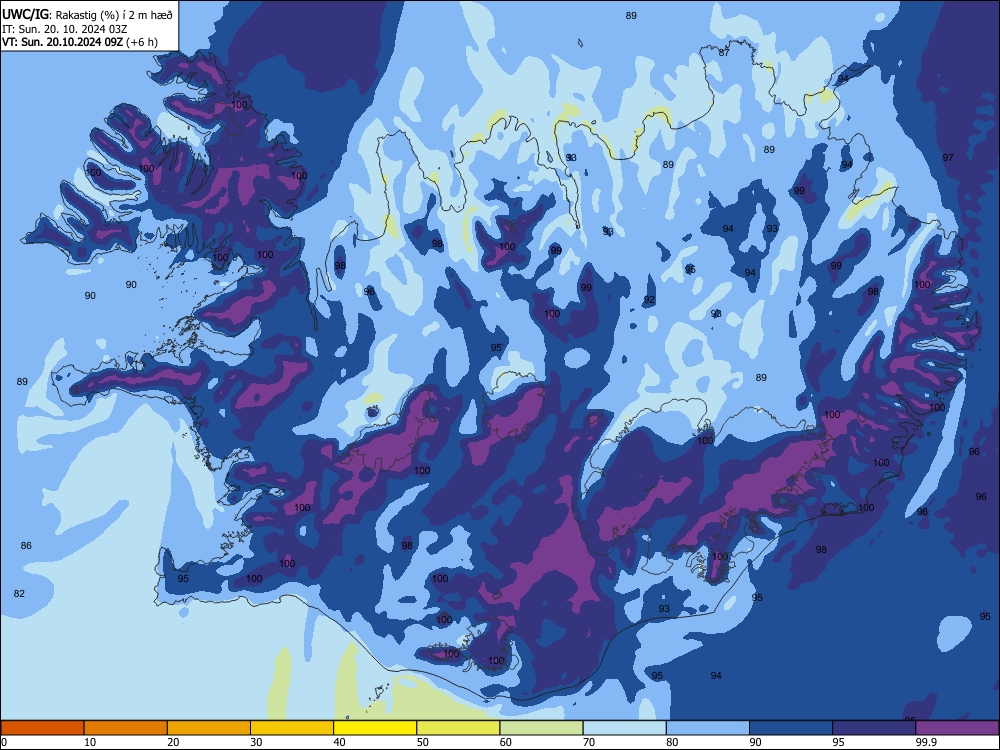Click the legend tick label '30'
Image resolution: width=1000 pixels, height=750 pixels.
click(256, 742)
